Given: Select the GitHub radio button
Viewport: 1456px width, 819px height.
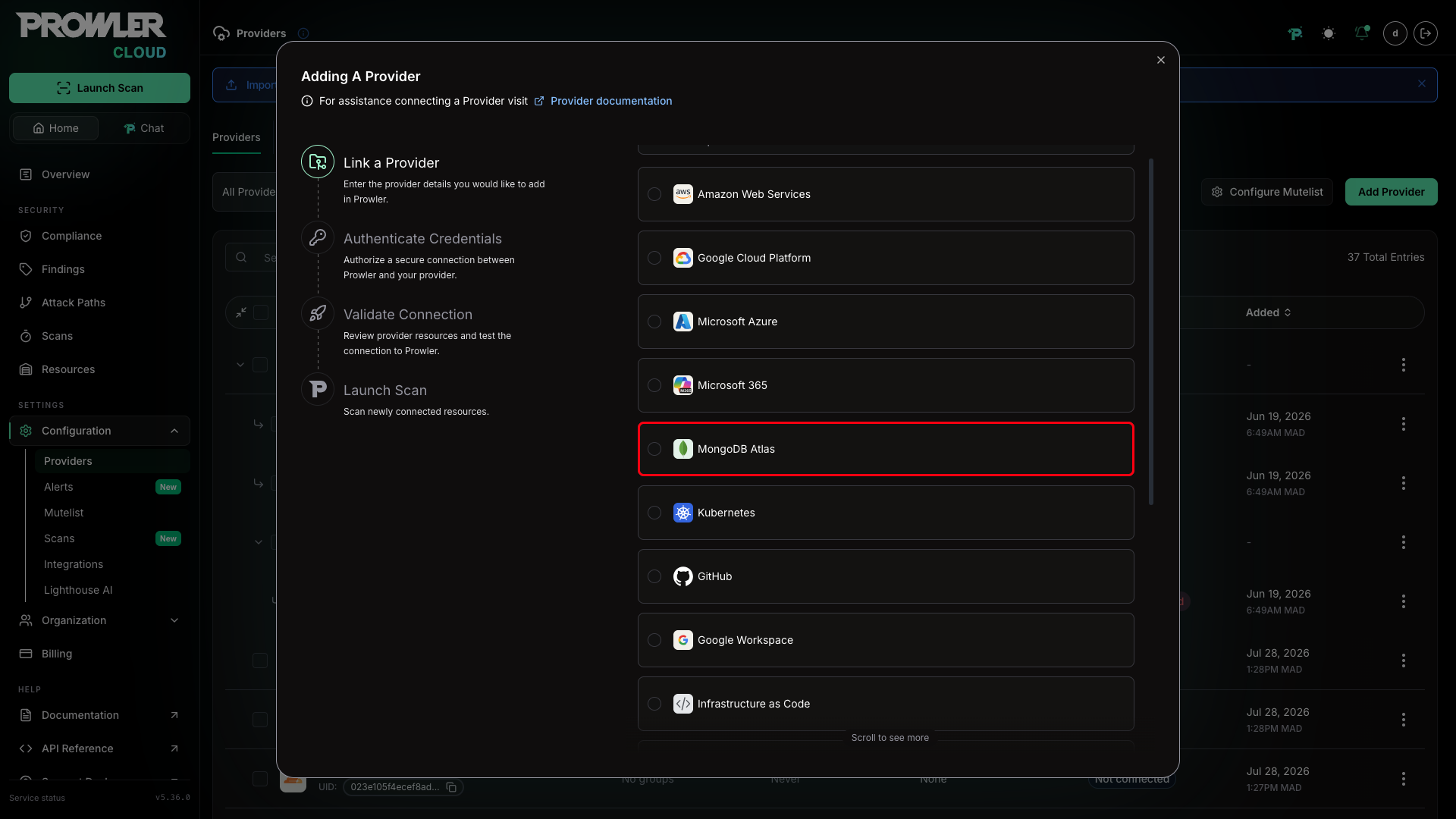Looking at the screenshot, I should click(x=654, y=576).
